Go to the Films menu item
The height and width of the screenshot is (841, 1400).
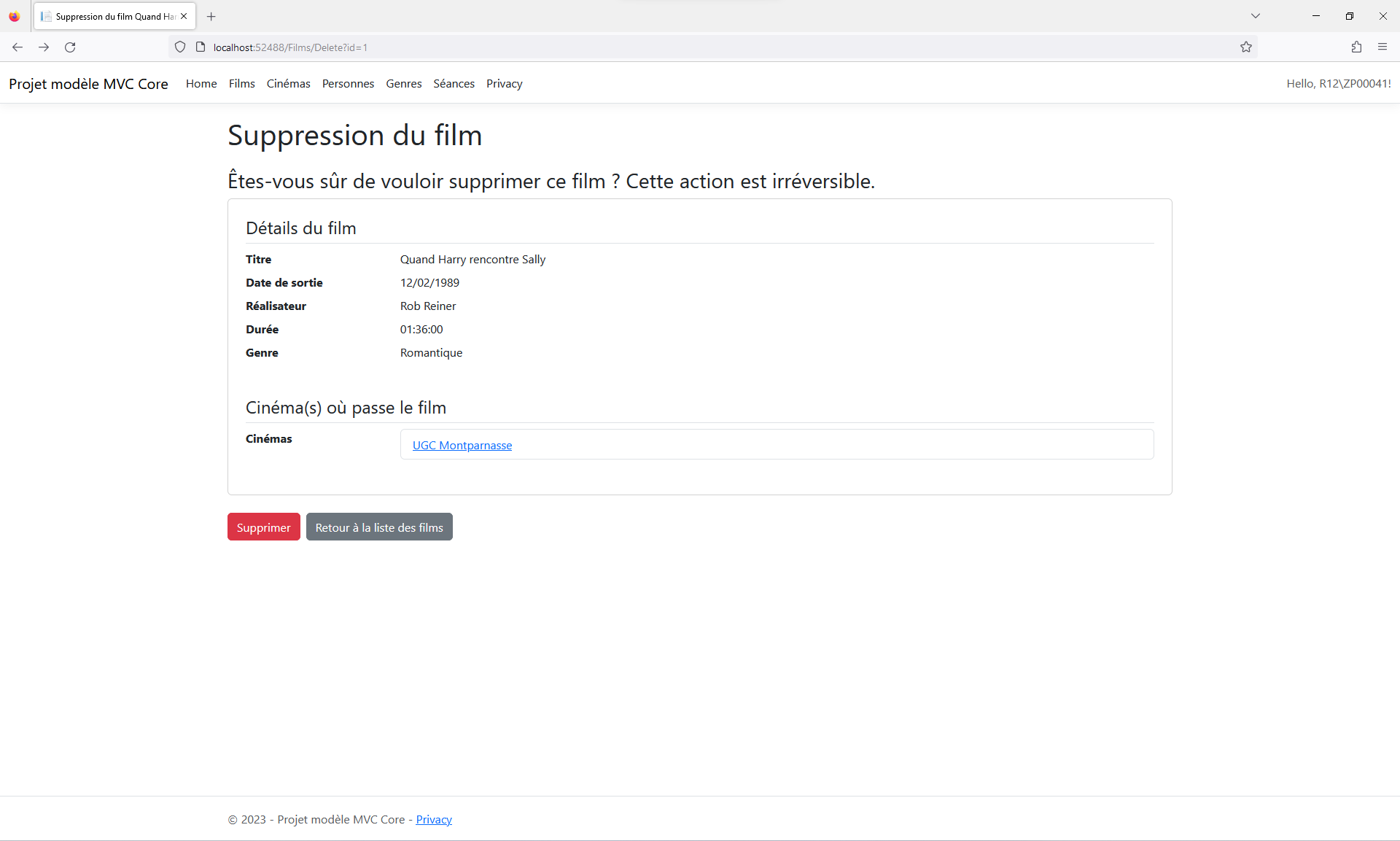coord(241,84)
